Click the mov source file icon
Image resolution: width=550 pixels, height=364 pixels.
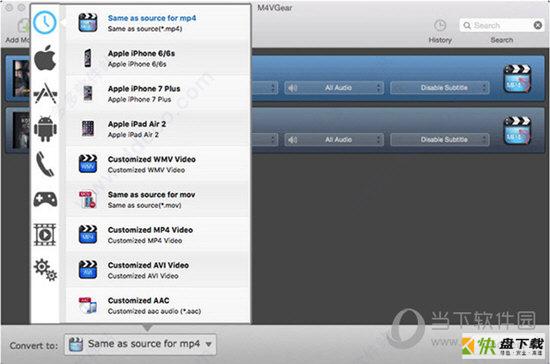[88, 199]
